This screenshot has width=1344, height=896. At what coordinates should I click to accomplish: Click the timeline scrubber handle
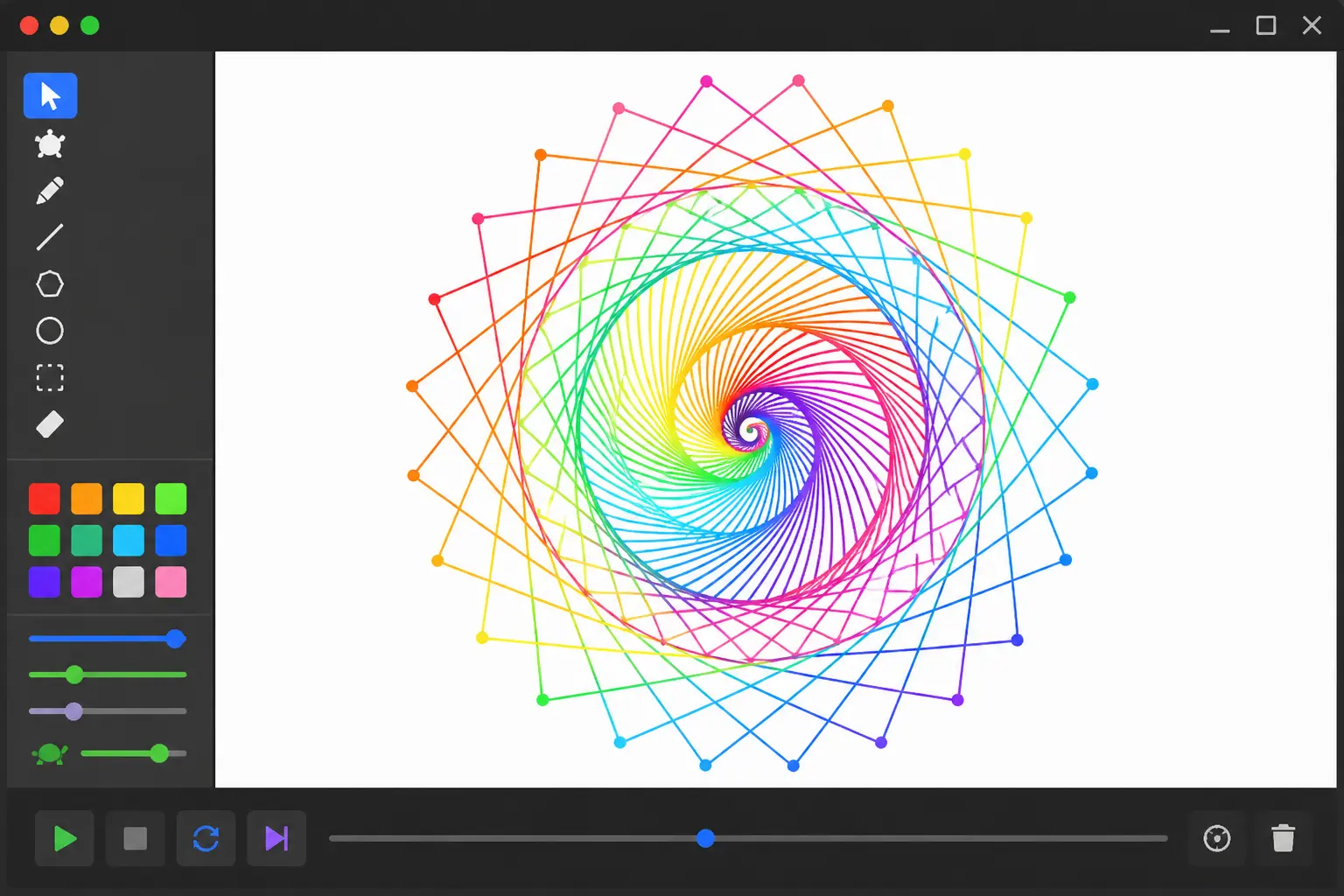click(x=705, y=838)
